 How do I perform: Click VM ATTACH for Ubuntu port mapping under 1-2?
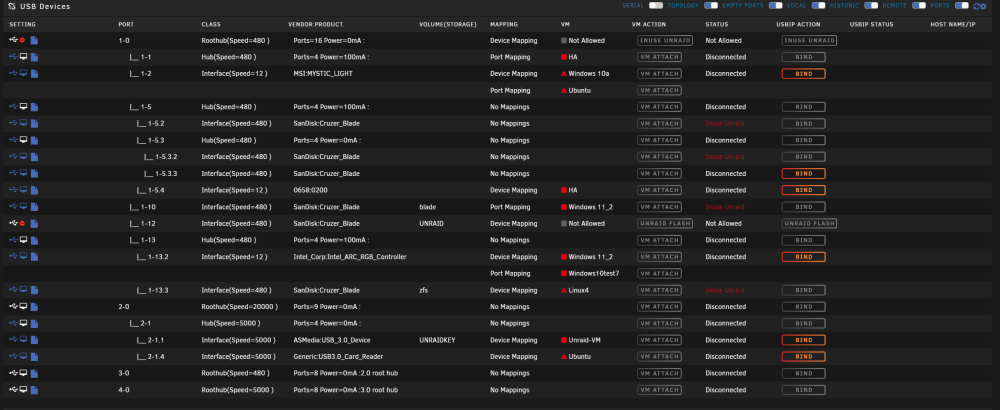(659, 90)
